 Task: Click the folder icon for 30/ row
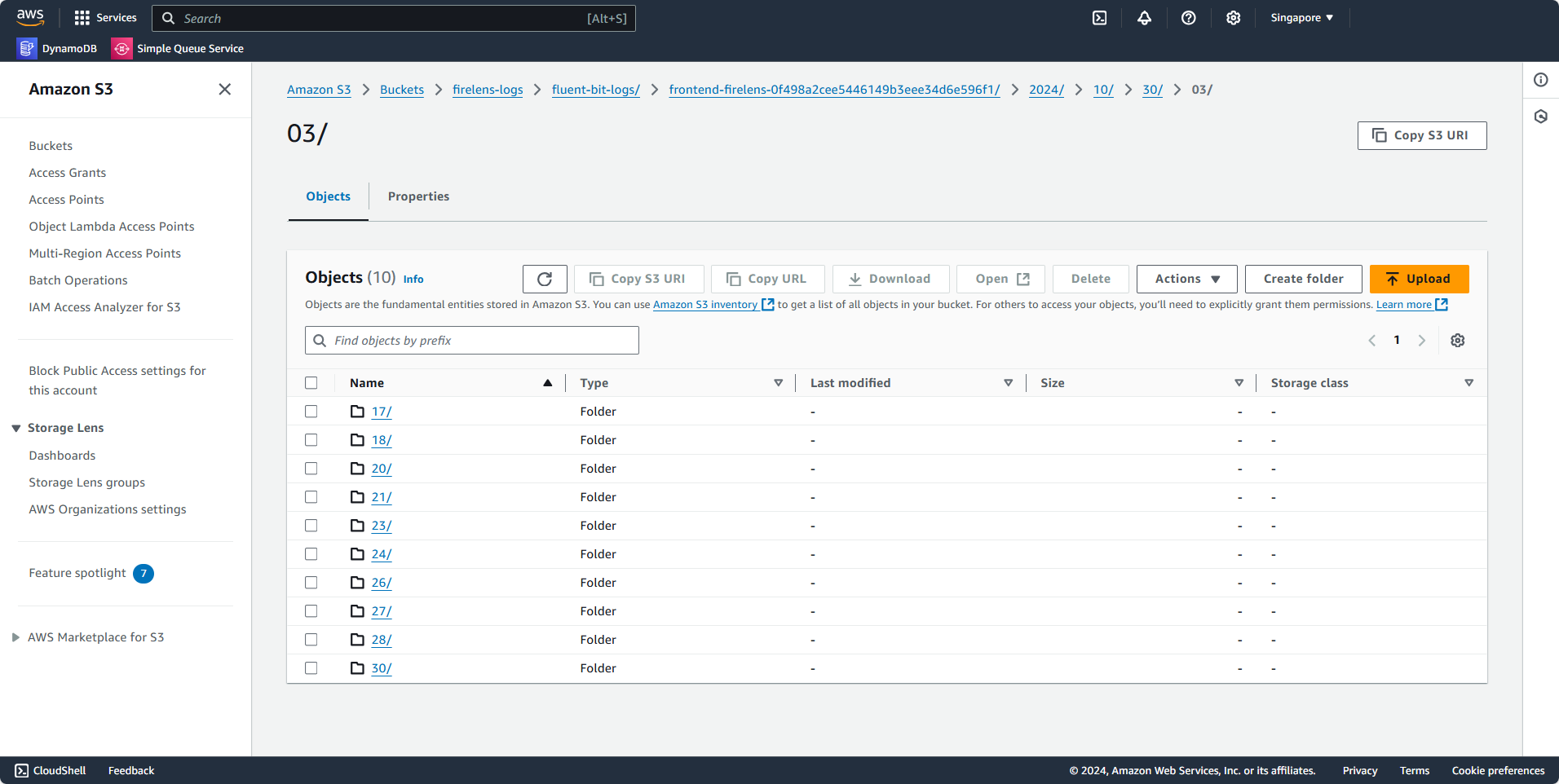[357, 668]
